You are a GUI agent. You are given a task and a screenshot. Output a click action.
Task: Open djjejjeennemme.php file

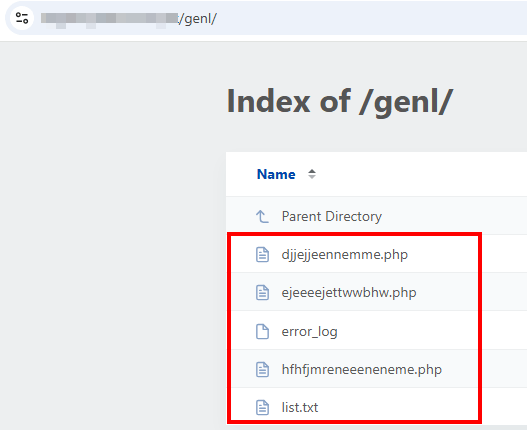click(x=345, y=255)
